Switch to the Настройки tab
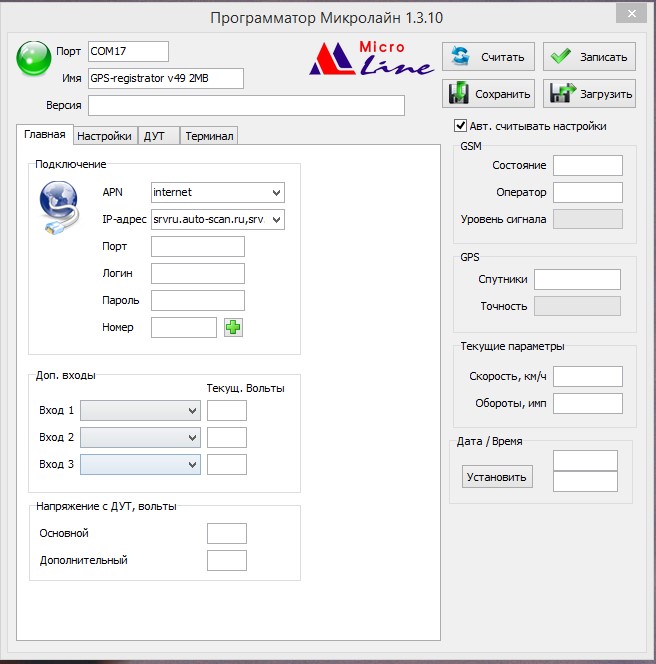Viewport: 656px width, 664px height. tap(104, 136)
